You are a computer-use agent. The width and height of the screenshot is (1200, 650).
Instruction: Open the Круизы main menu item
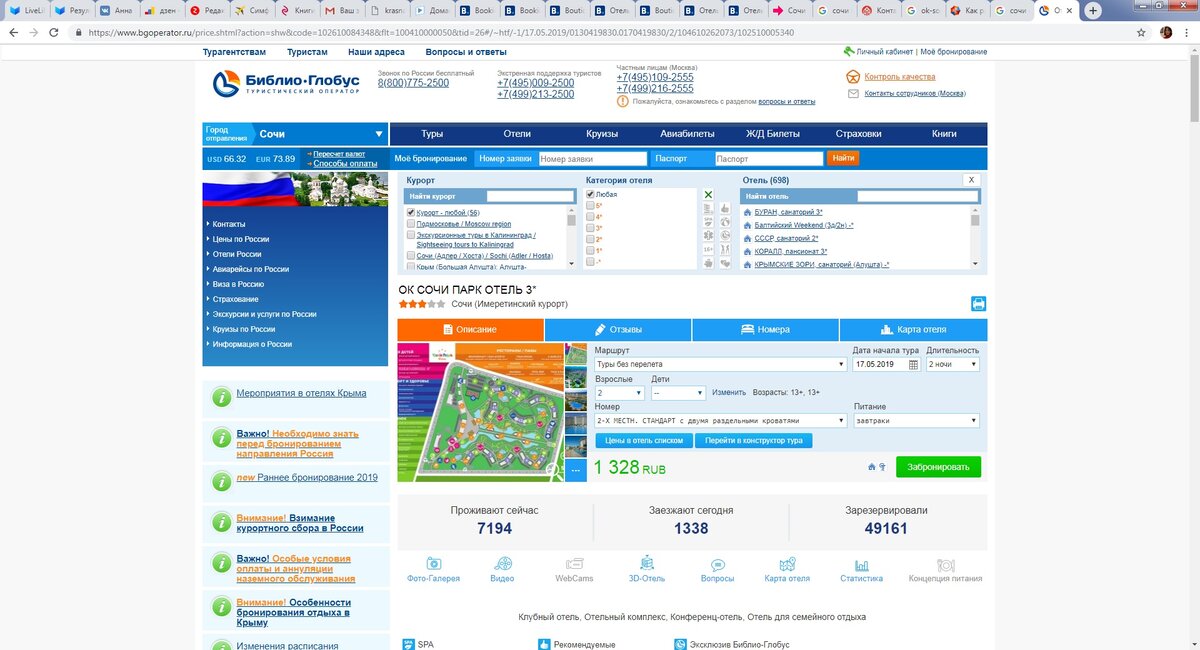[602, 134]
